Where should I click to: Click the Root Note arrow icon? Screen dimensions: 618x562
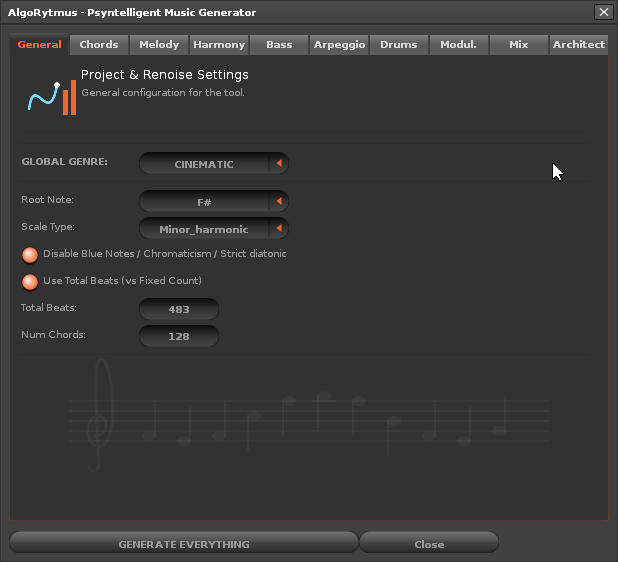point(280,202)
